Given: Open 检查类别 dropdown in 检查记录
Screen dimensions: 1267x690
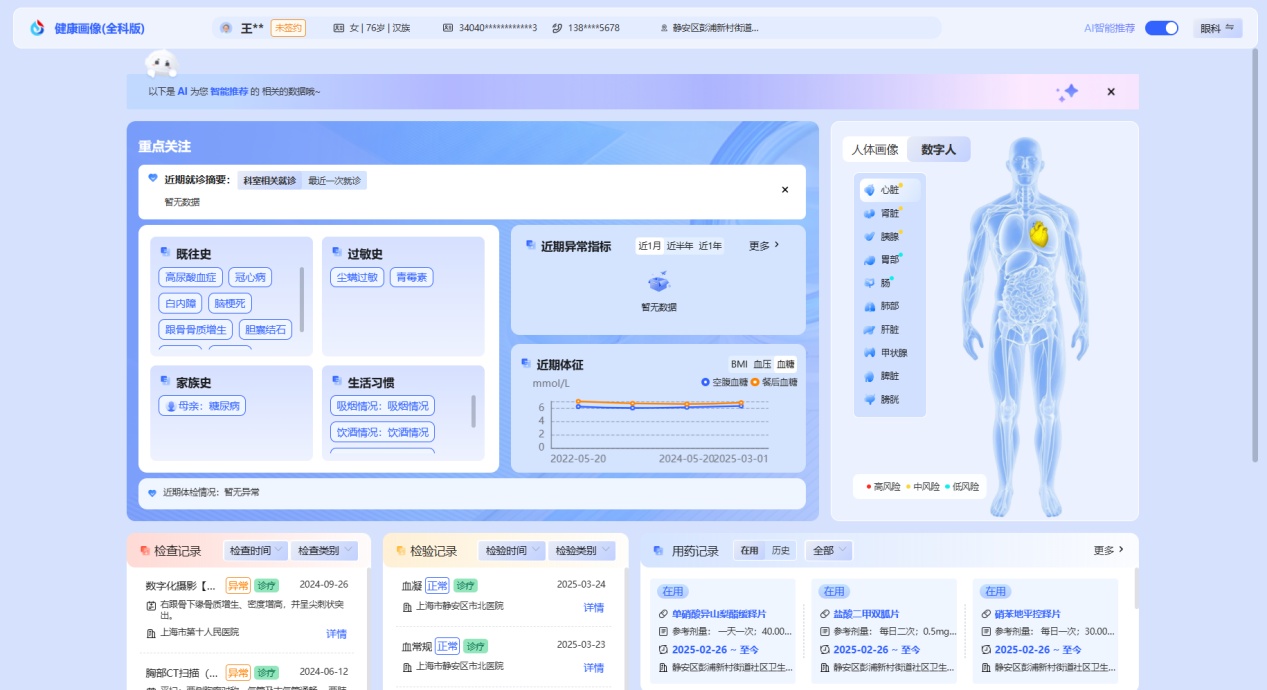Looking at the screenshot, I should click(325, 551).
